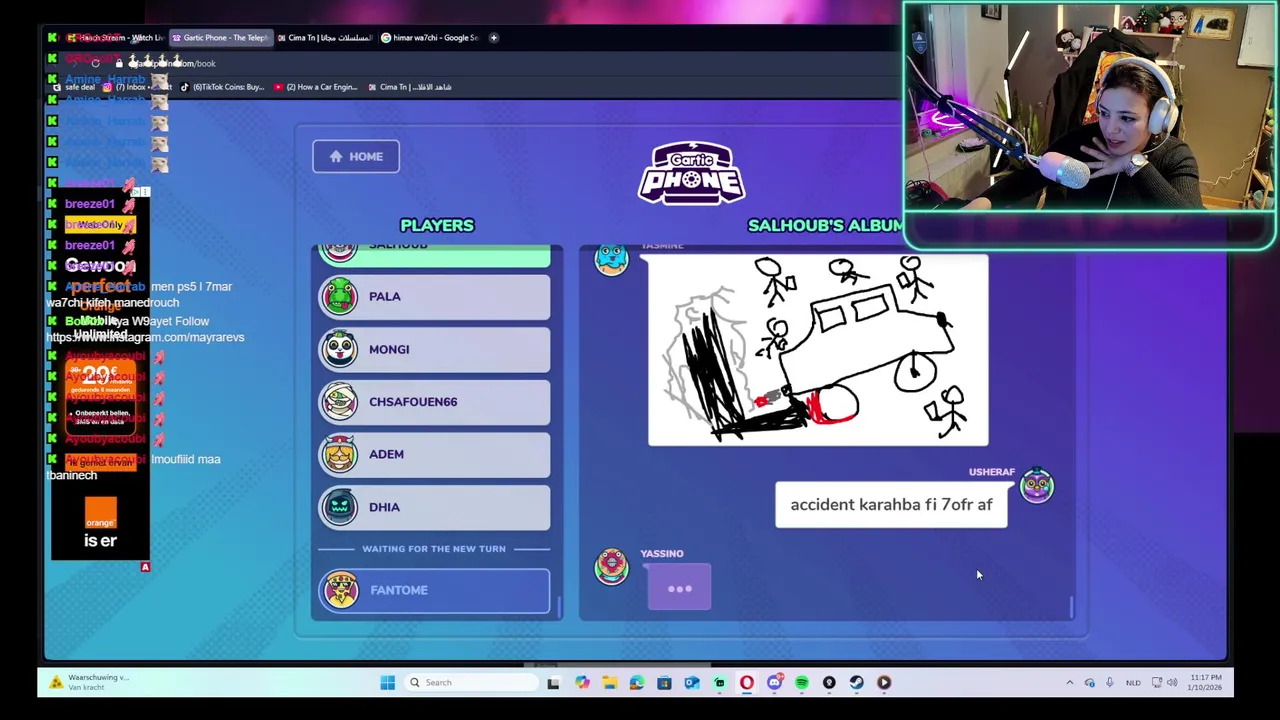This screenshot has height=720, width=1280.
Task: Open the TikTok Coins bookmark
Action: [222, 87]
